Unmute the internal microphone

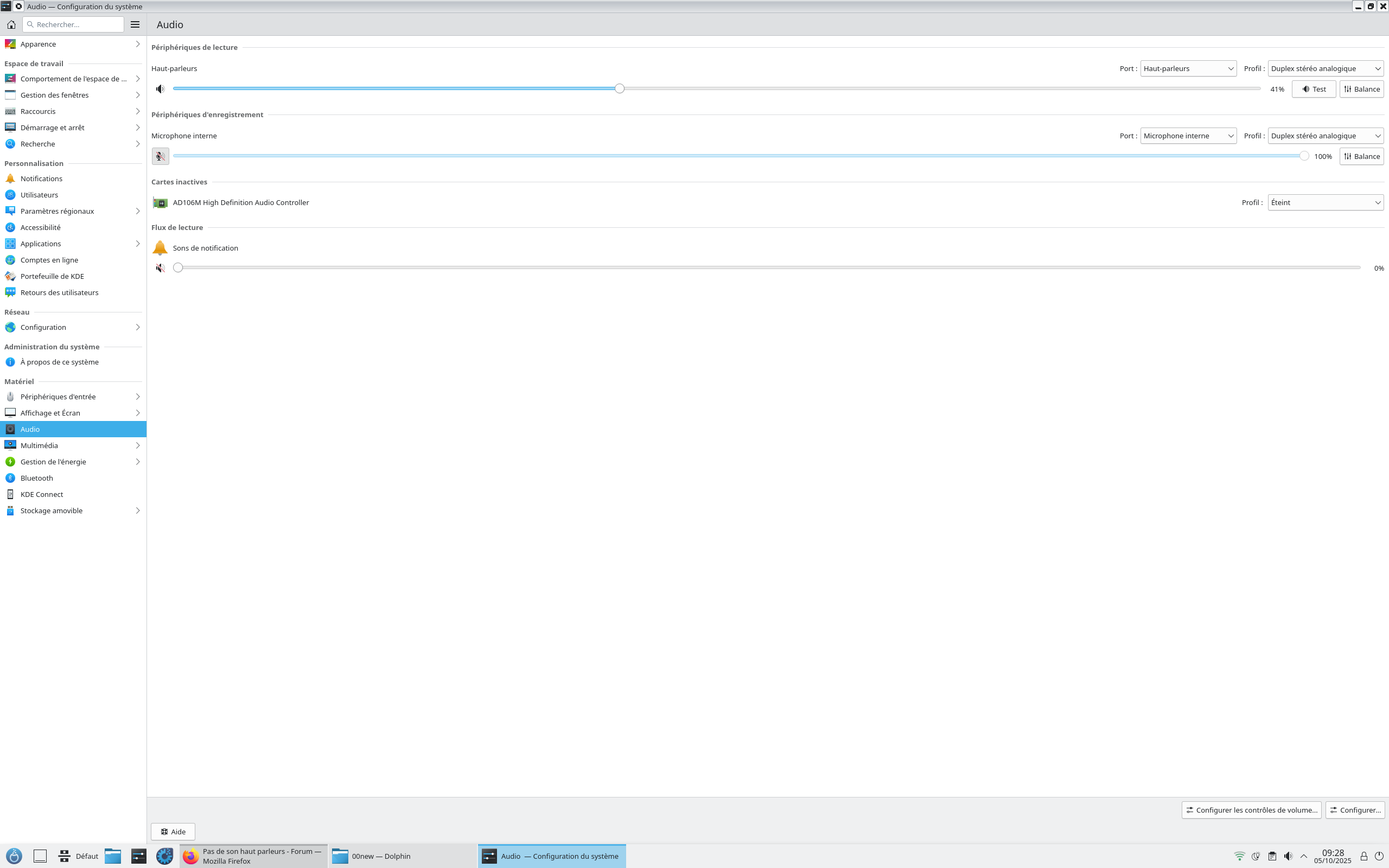[160, 156]
